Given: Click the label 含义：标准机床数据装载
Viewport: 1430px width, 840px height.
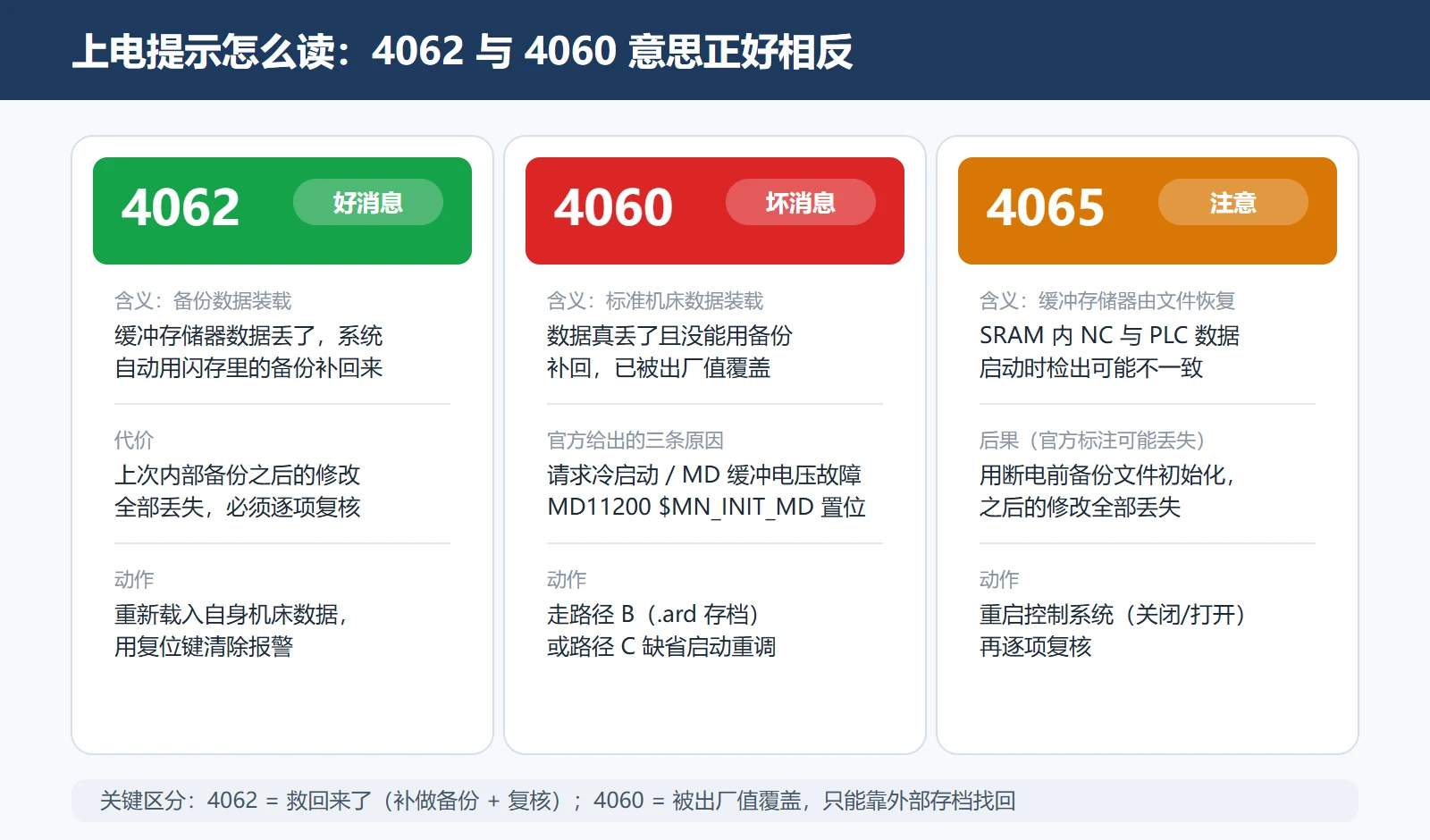Looking at the screenshot, I should 655,301.
